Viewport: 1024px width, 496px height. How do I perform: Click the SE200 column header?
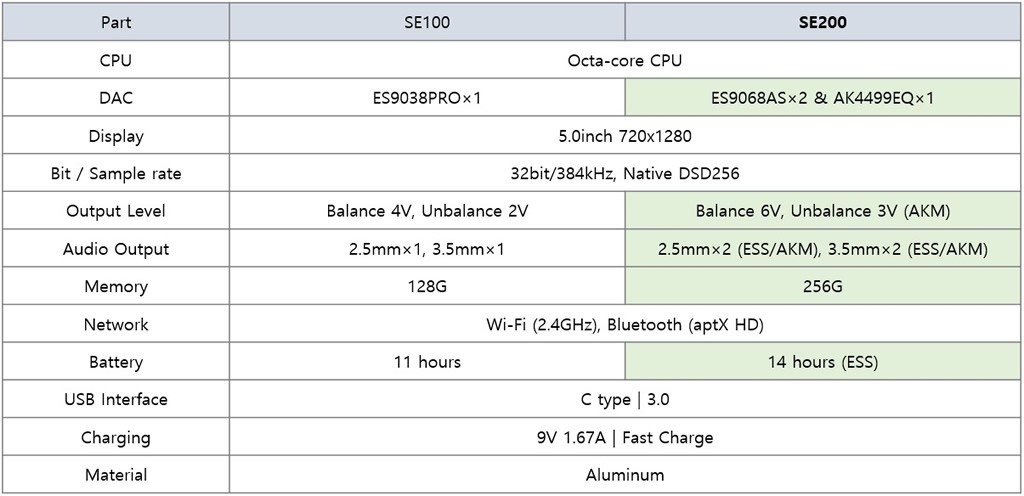click(823, 22)
